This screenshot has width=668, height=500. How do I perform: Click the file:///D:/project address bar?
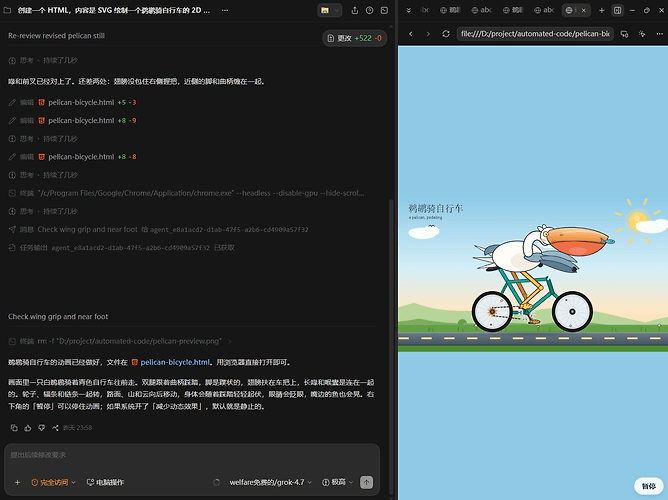point(535,34)
